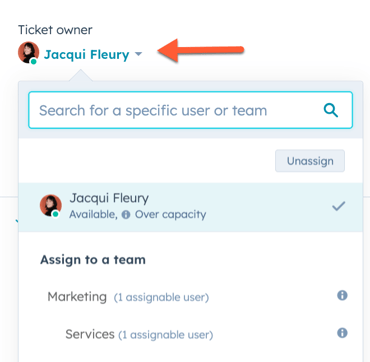
Task: Click the green availability dot in the list row
Action: [56, 214]
